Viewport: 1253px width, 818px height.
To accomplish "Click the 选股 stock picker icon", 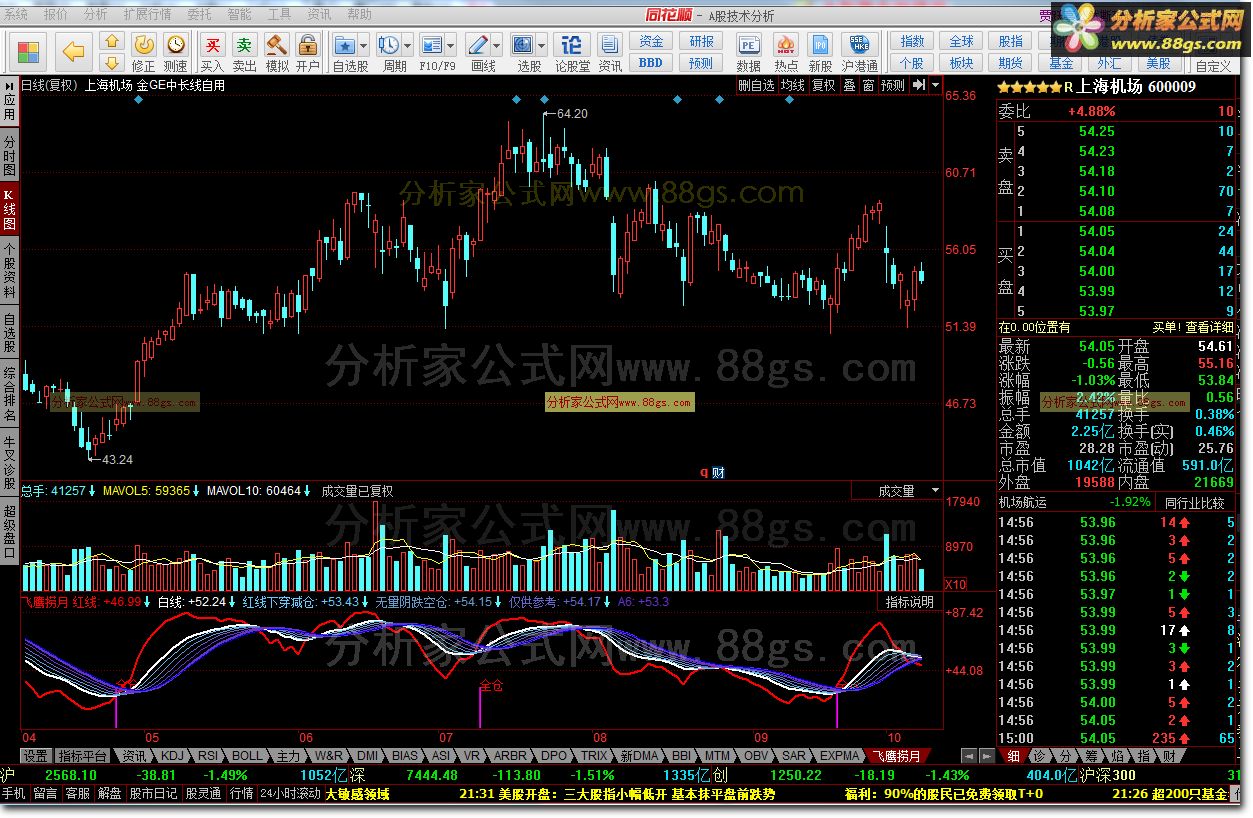I will [523, 46].
